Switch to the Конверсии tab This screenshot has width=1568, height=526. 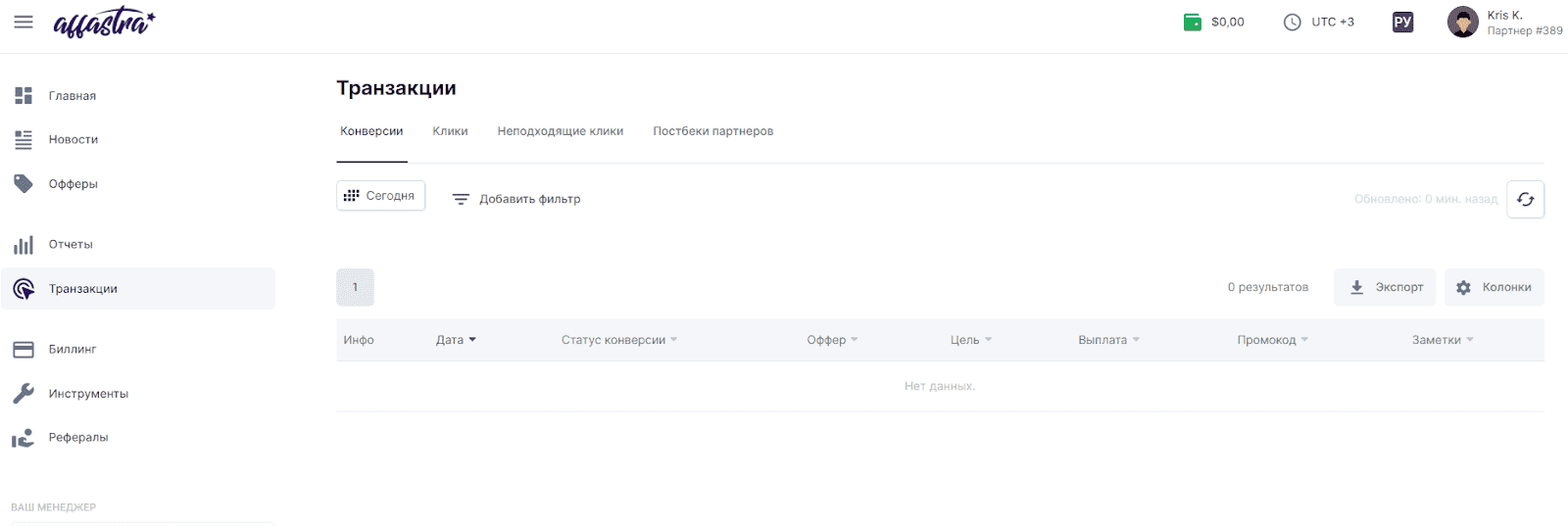371,131
